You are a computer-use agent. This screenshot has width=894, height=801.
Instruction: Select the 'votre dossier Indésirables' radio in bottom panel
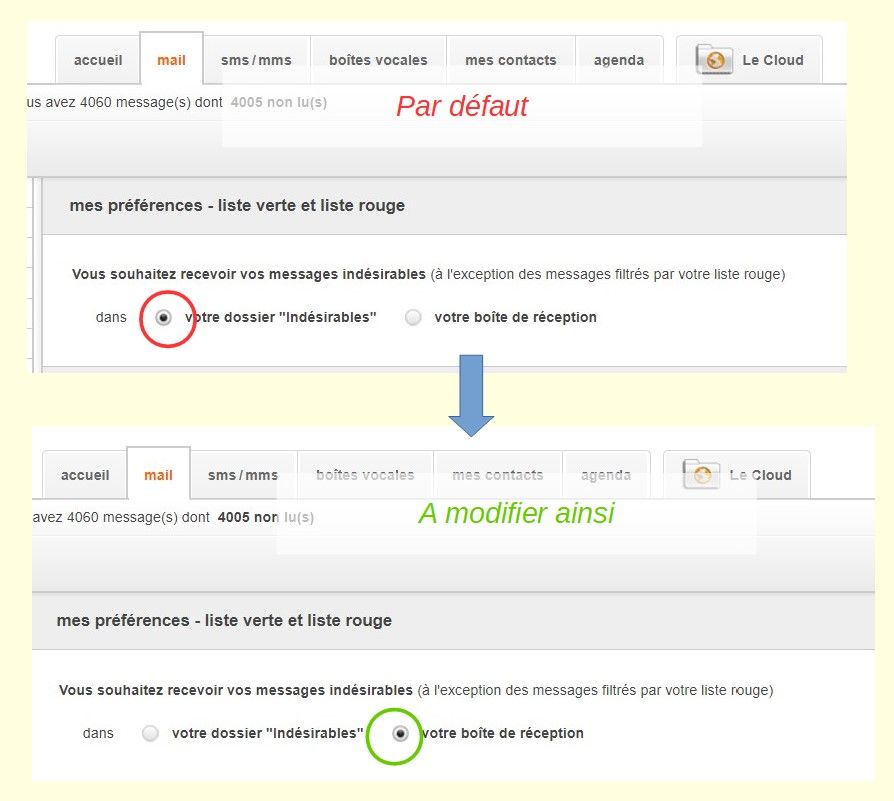click(x=151, y=733)
